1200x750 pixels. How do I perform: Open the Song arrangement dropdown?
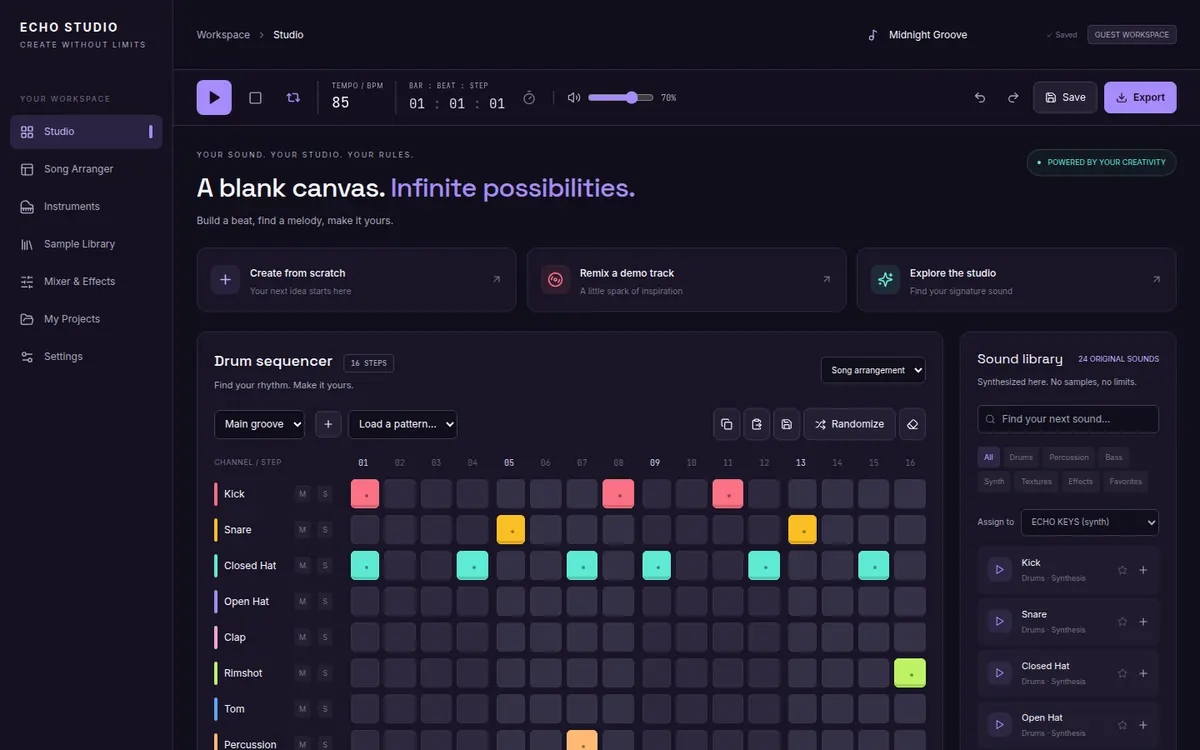[x=873, y=370]
